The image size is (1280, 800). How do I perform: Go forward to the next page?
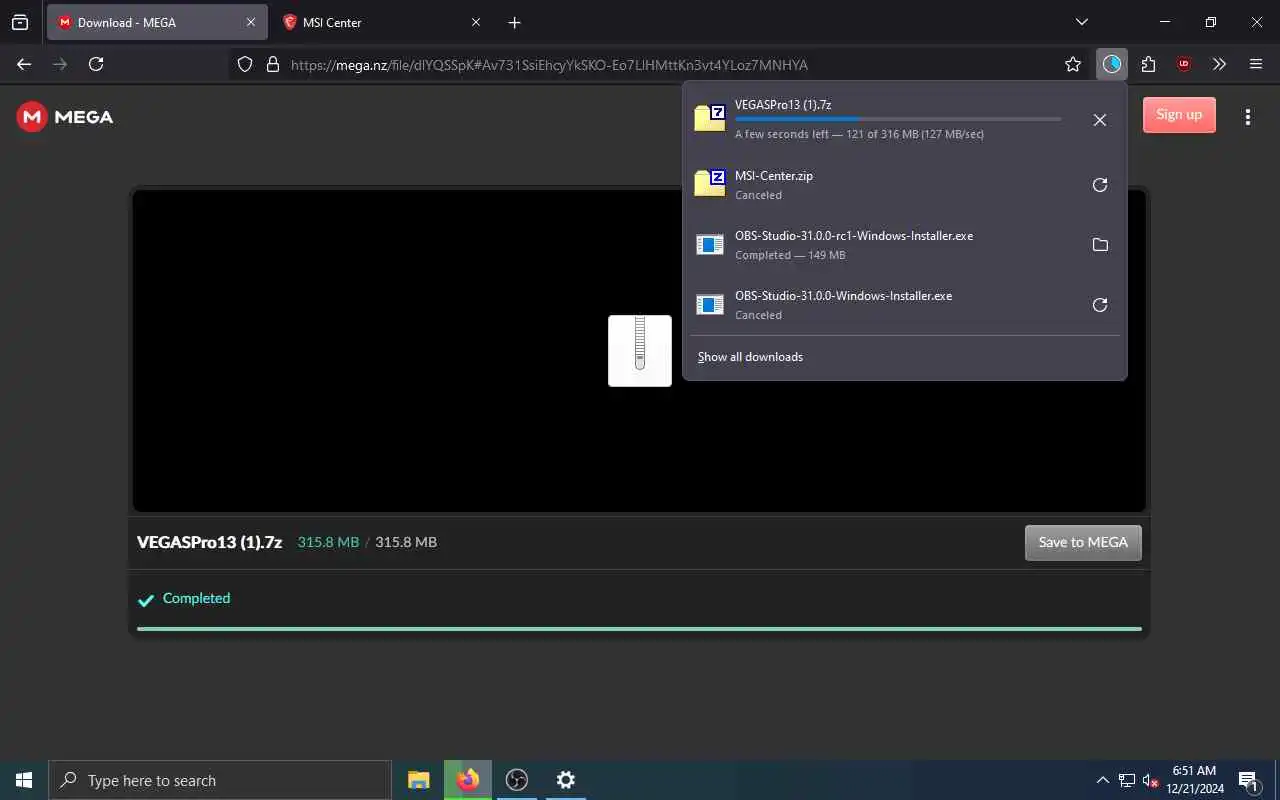[x=60, y=64]
